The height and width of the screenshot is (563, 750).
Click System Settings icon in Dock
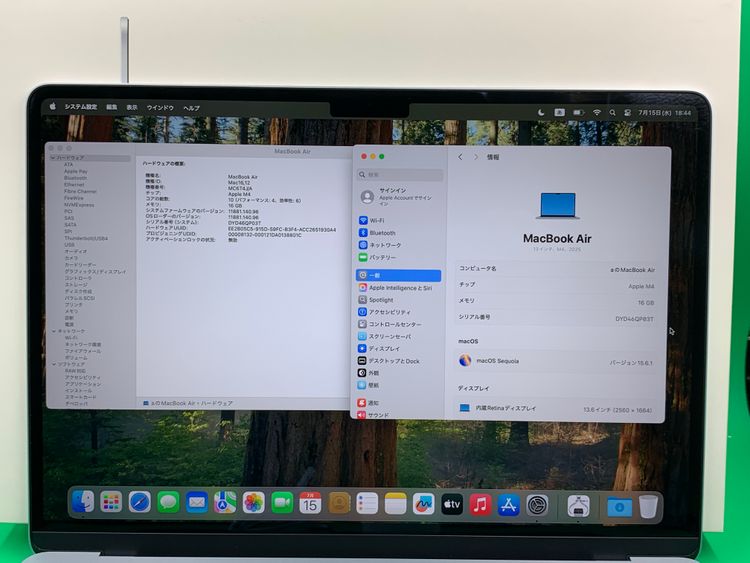(x=537, y=505)
